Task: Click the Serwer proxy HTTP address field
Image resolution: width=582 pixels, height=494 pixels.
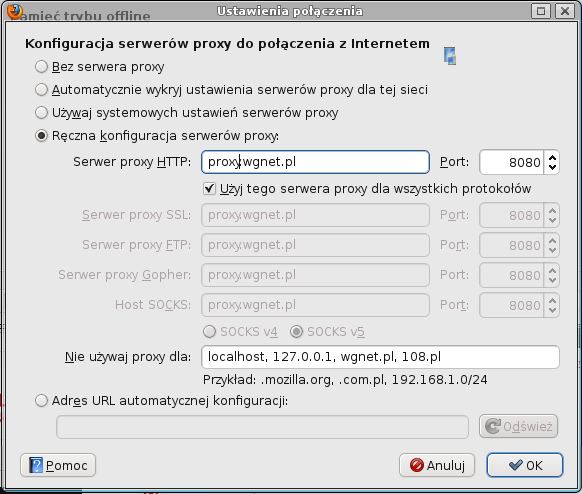Action: (x=315, y=162)
